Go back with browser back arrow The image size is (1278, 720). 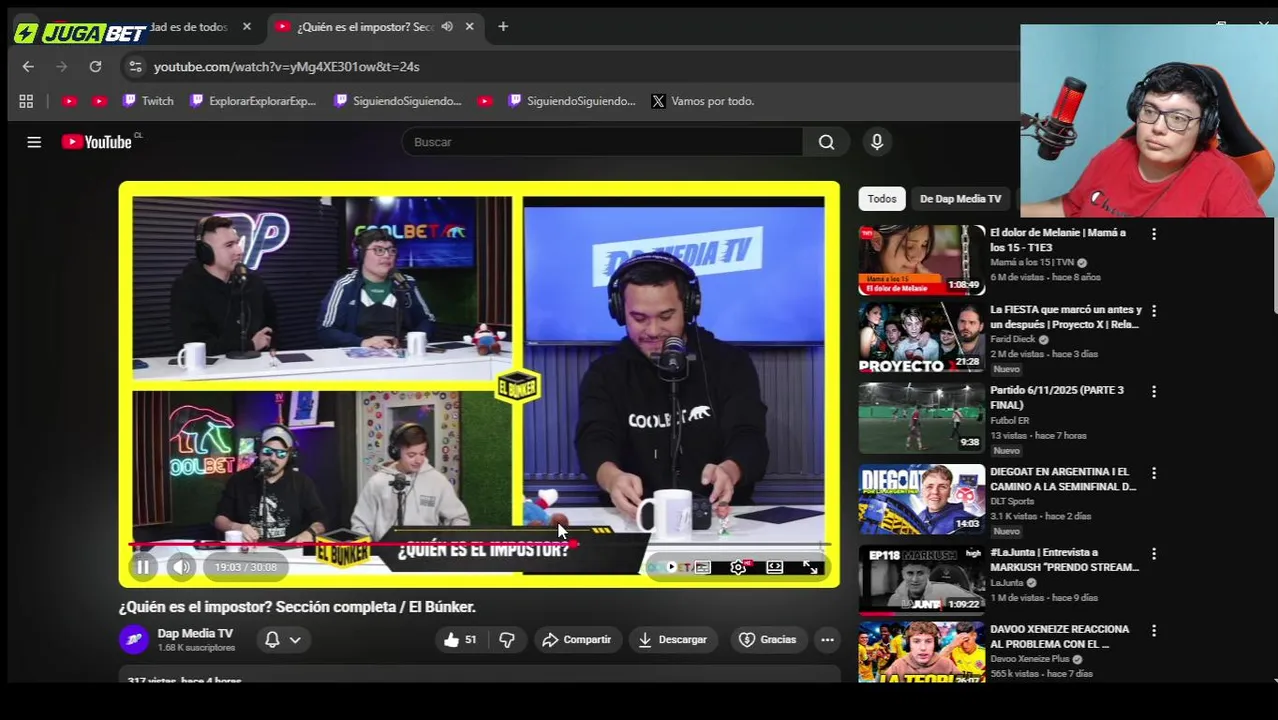click(28, 67)
